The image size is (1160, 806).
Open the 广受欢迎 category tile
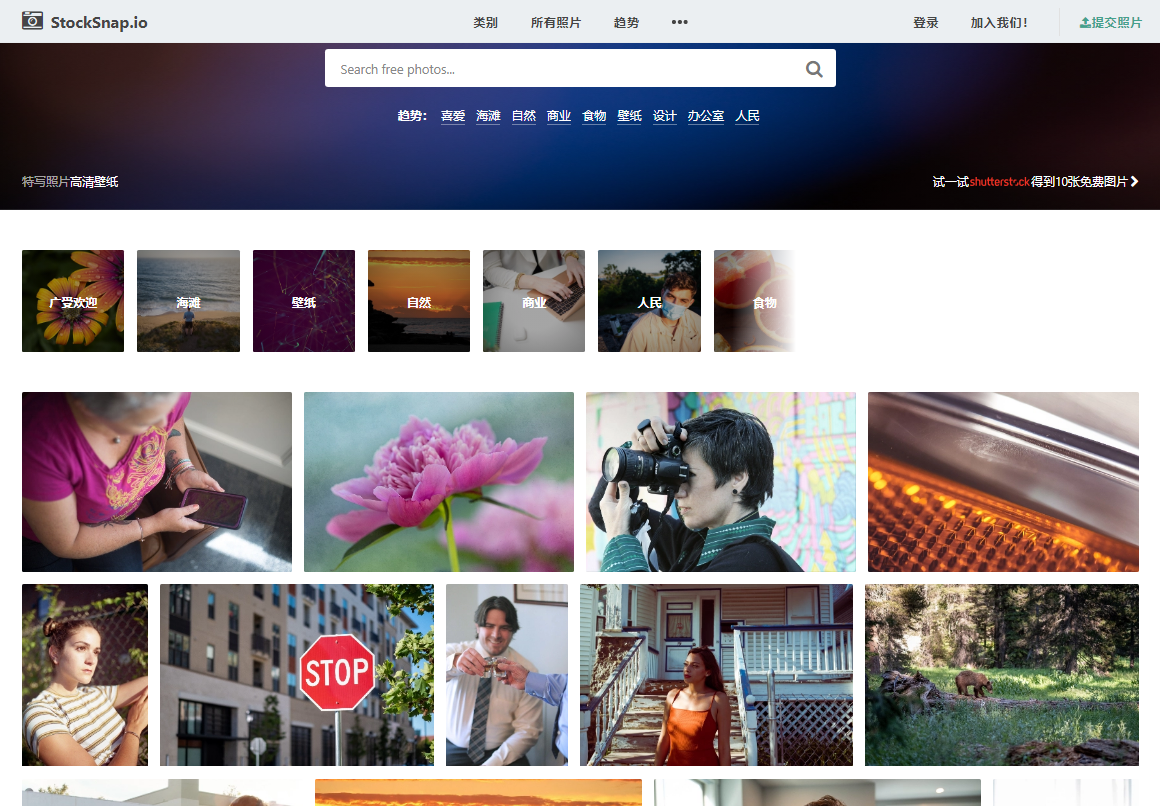(73, 301)
